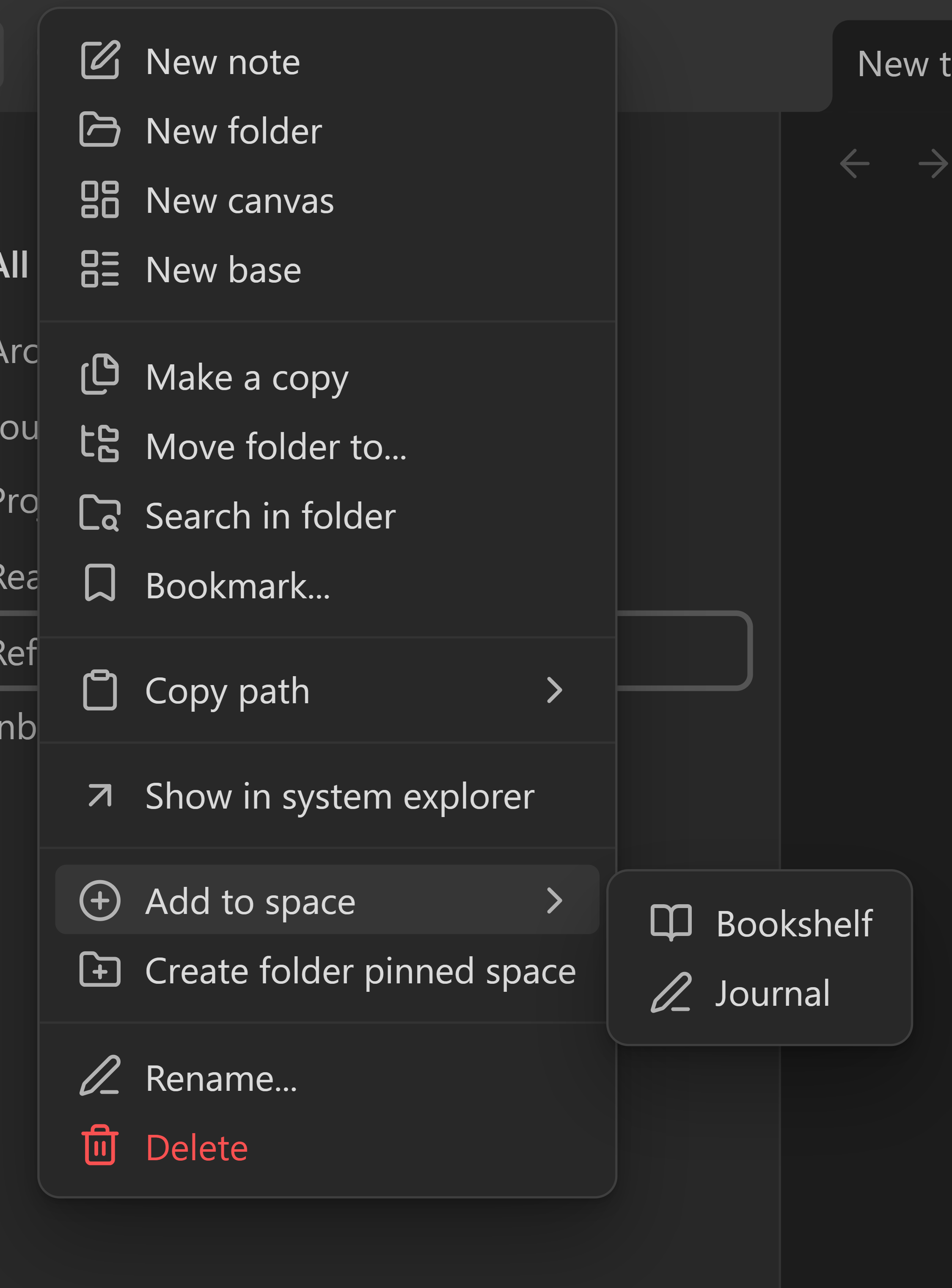Click the Add to space plus icon

[x=100, y=901]
